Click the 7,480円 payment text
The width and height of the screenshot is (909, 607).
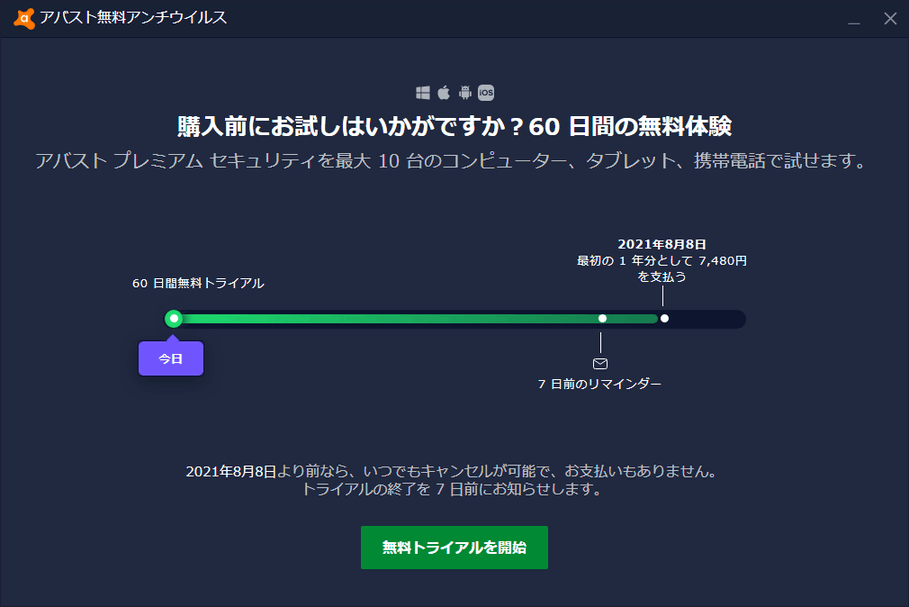pos(723,260)
